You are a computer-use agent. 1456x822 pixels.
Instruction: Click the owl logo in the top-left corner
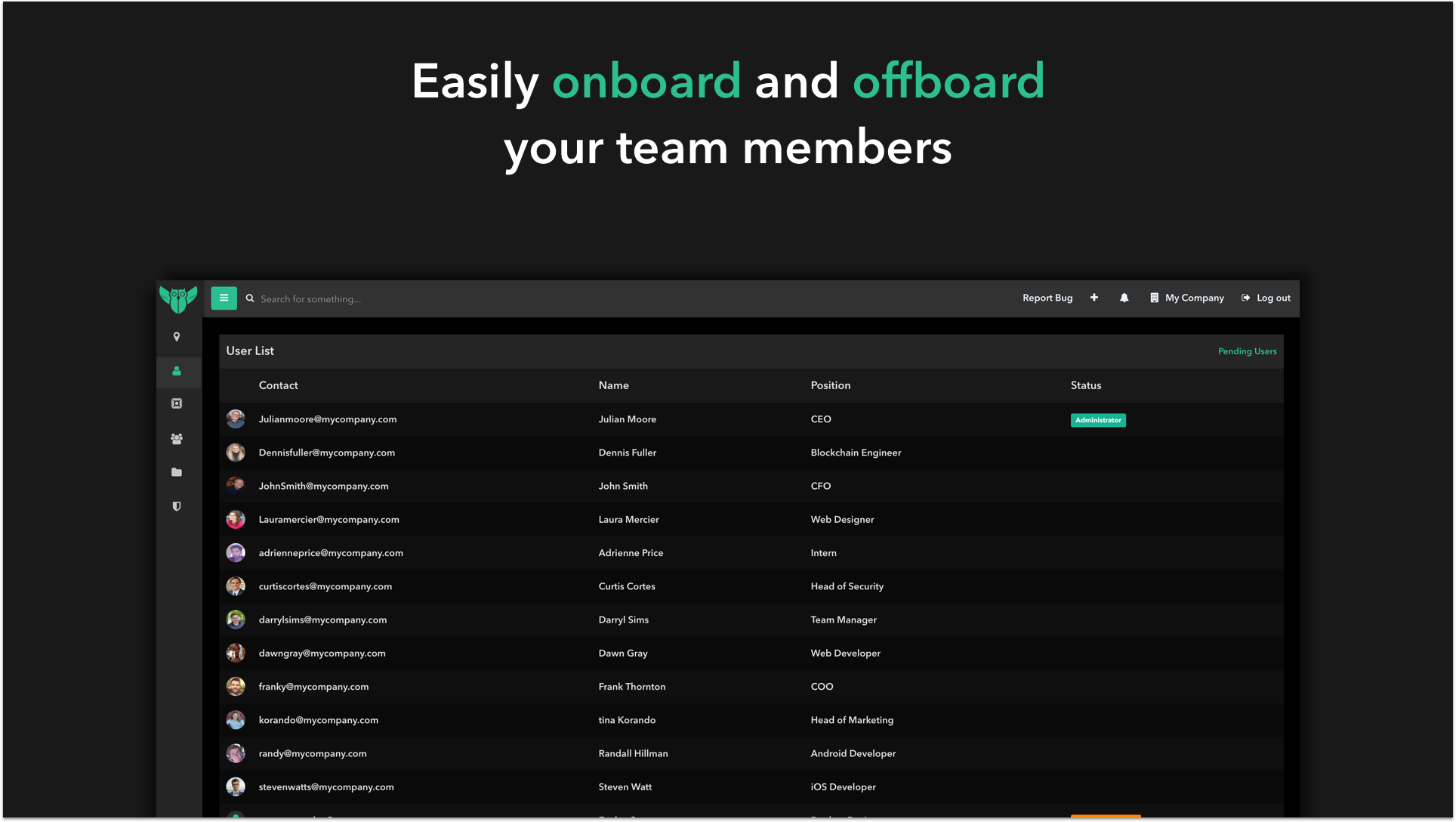tap(177, 298)
